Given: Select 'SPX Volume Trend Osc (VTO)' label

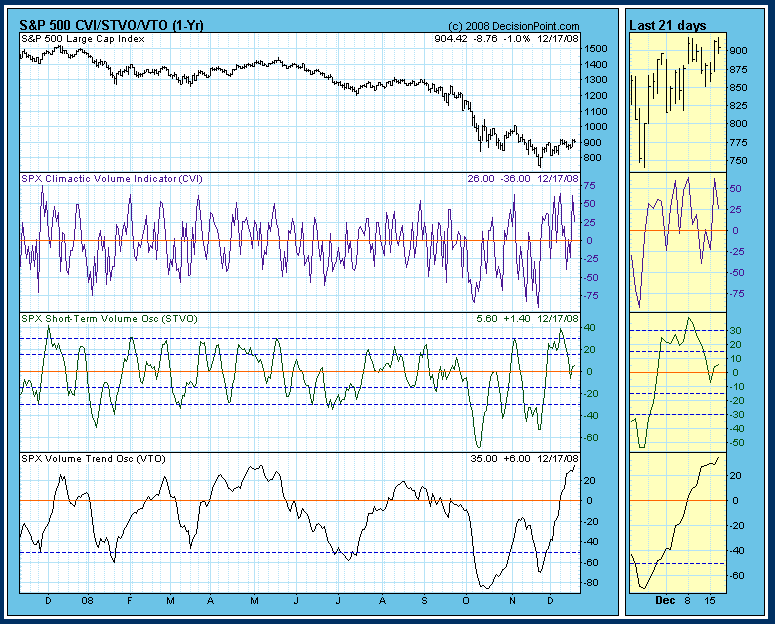Looking at the screenshot, I should click(x=93, y=459).
